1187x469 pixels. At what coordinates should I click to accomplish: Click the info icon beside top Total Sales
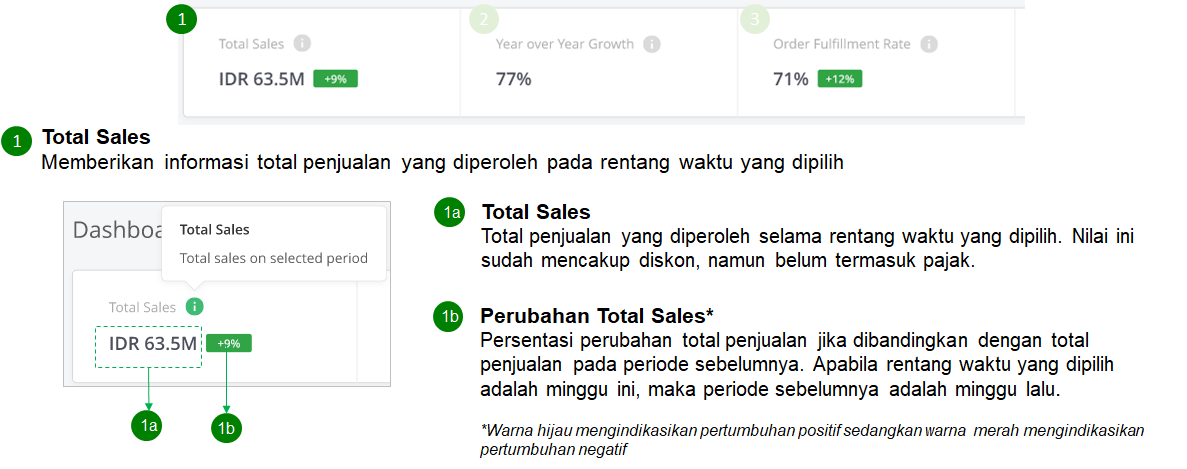pos(302,44)
